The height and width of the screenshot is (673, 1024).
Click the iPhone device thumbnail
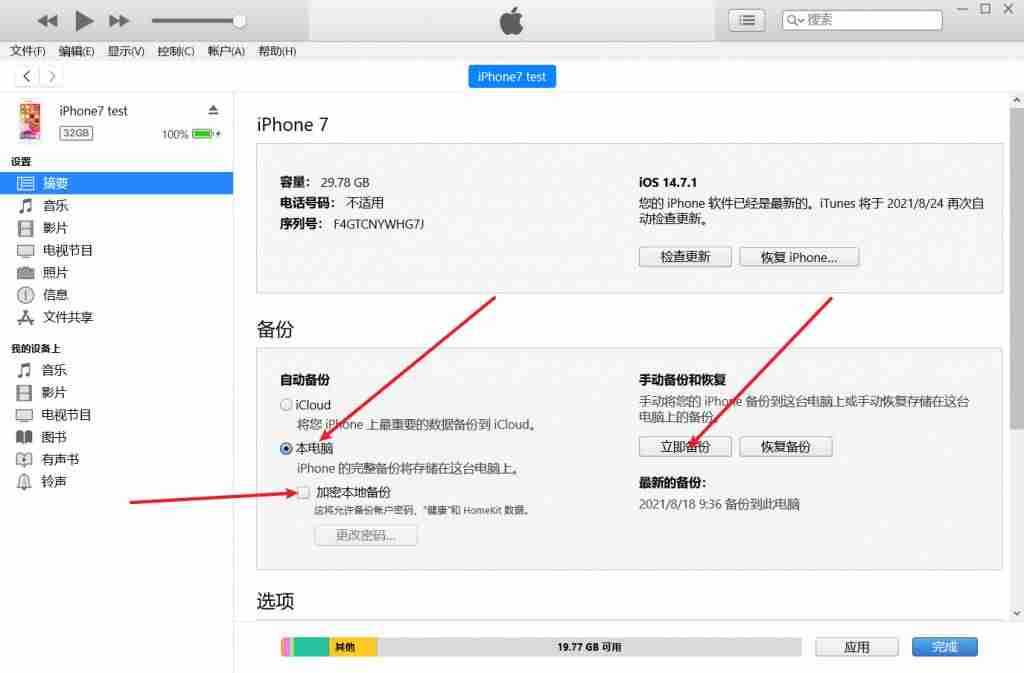pyautogui.click(x=29, y=120)
